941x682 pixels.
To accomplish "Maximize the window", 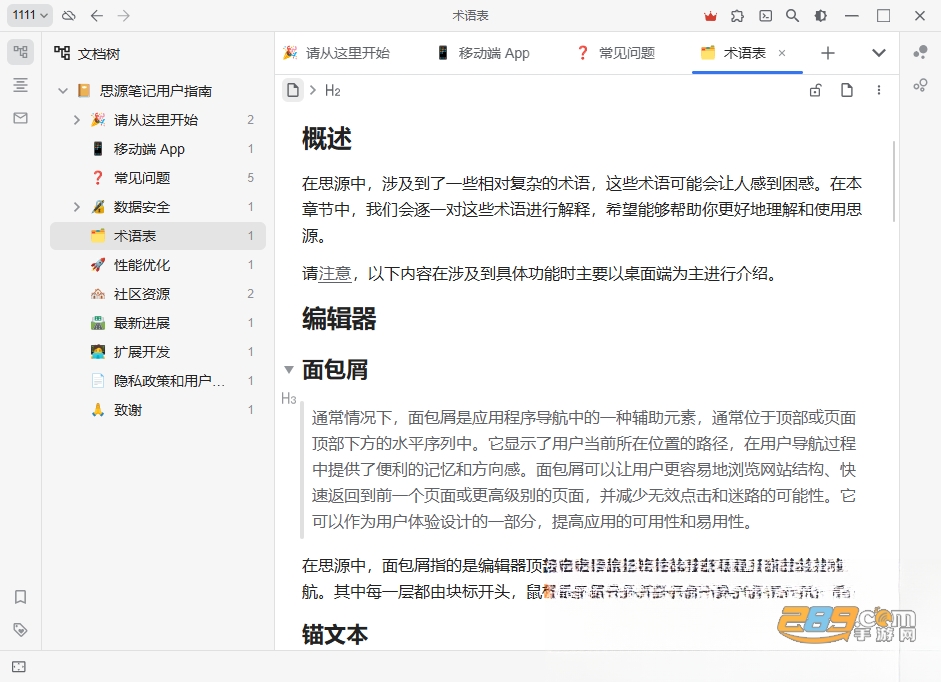I will 883,16.
